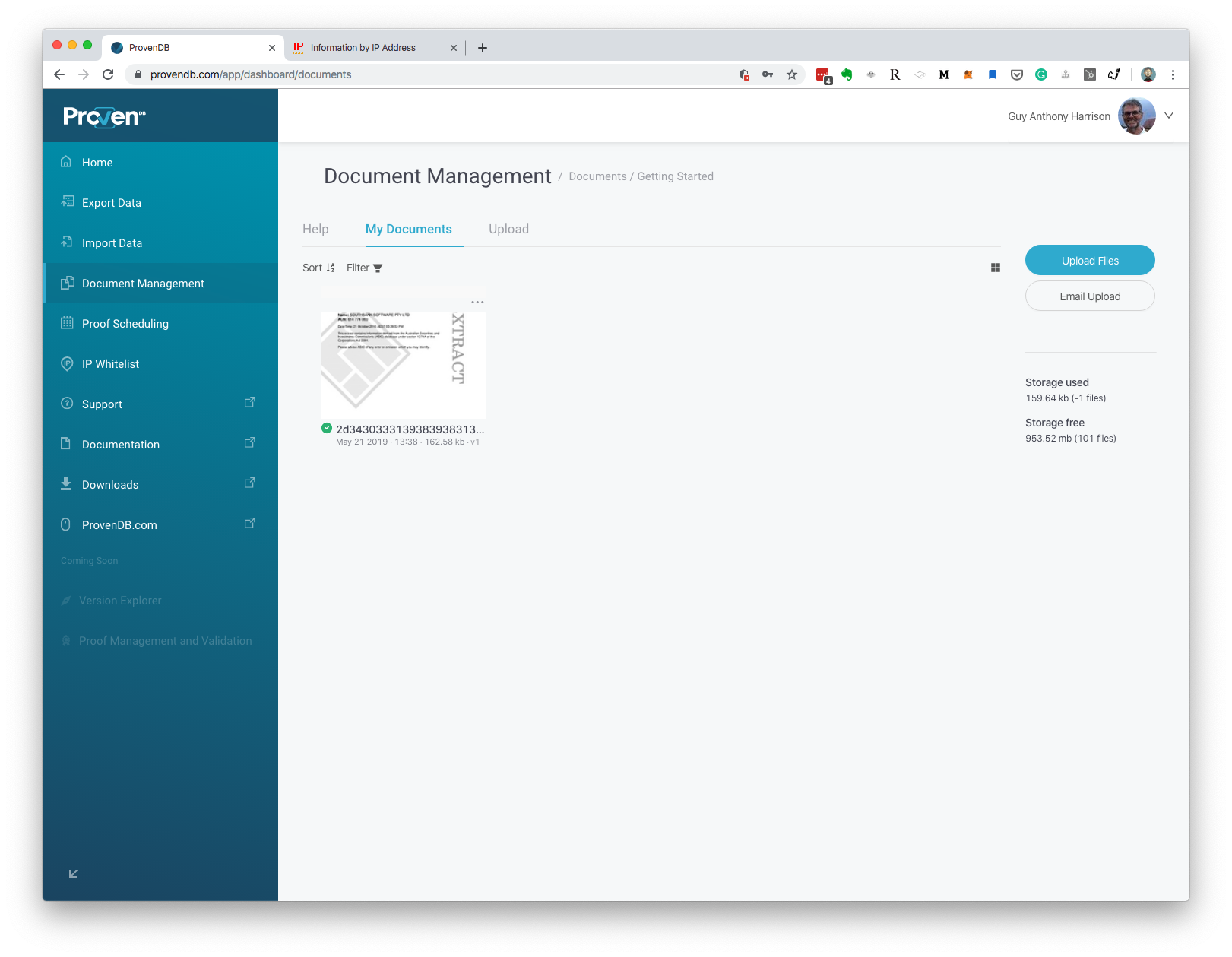Click the IP Whitelist icon
The image size is (1232, 957).
pyautogui.click(x=67, y=363)
